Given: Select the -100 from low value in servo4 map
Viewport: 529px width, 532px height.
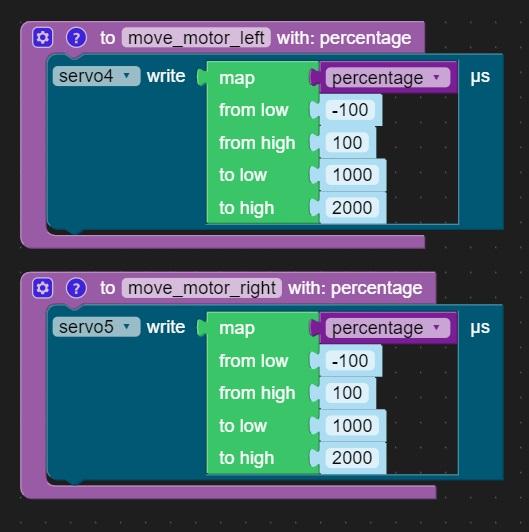Looking at the screenshot, I should 350,110.
